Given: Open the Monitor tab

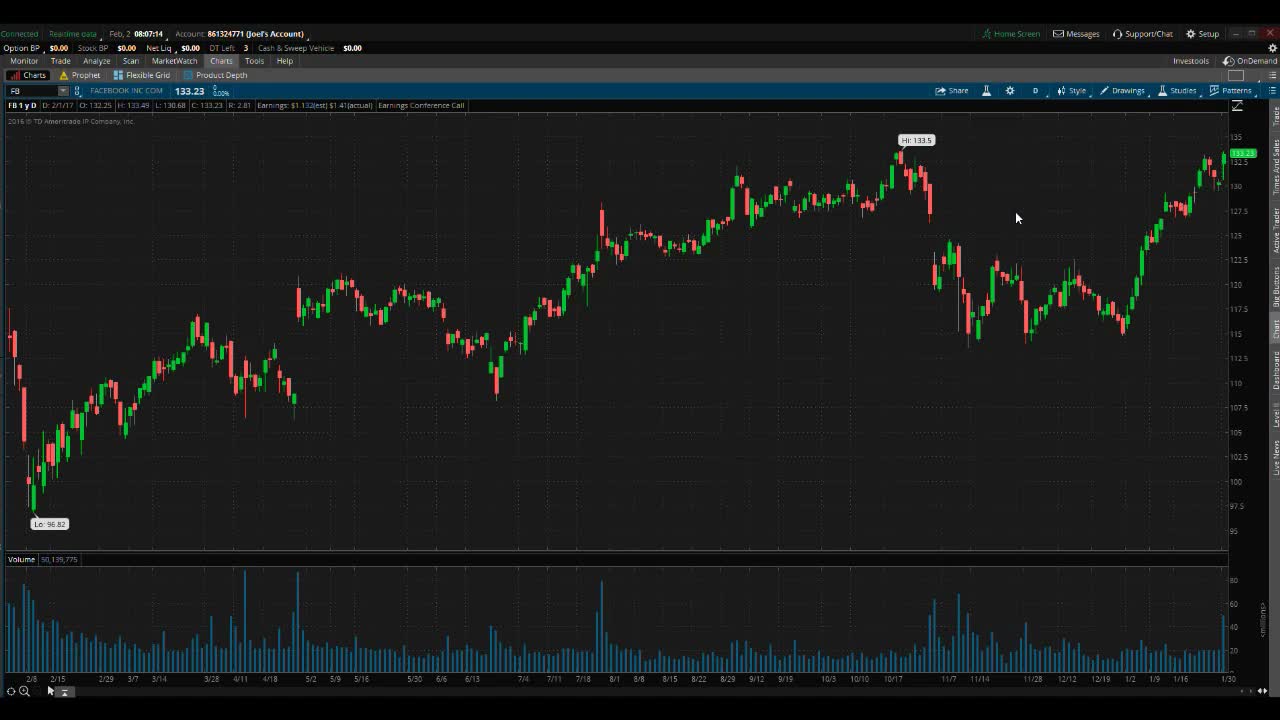Looking at the screenshot, I should pyautogui.click(x=24, y=61).
